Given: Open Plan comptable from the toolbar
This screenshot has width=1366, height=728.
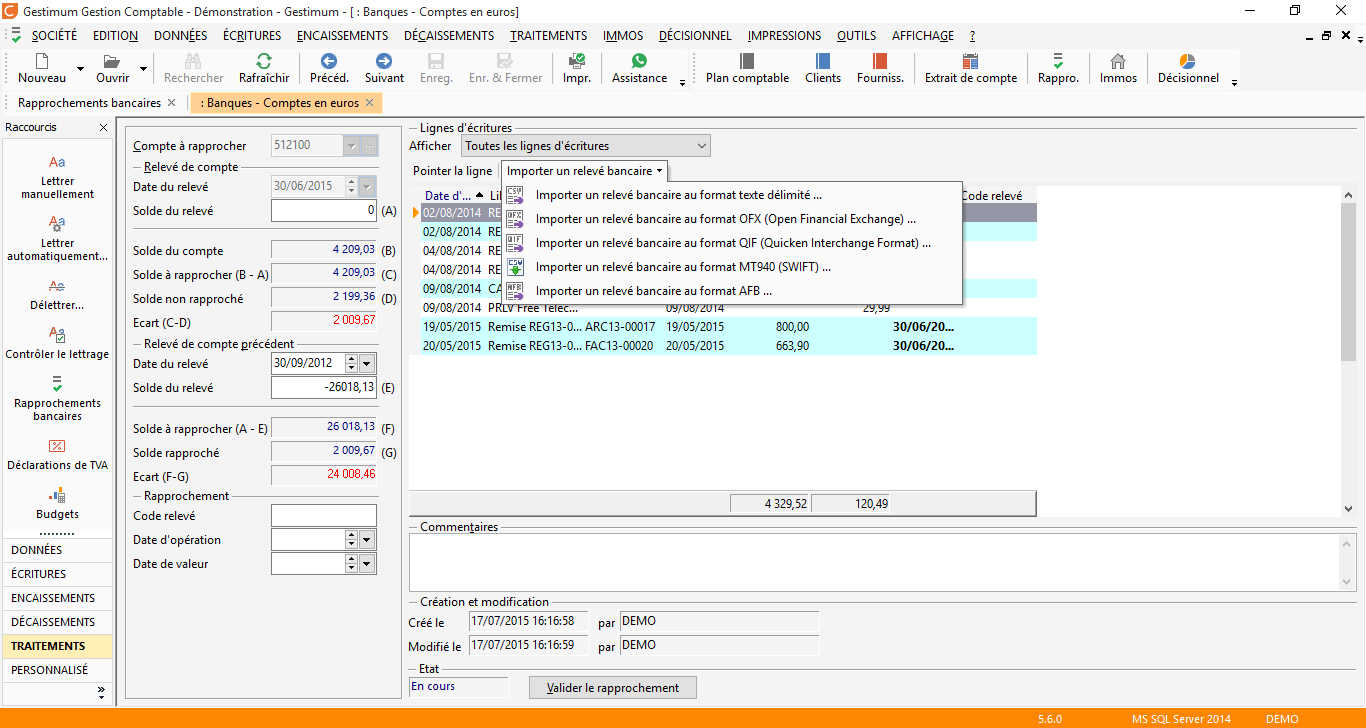Looking at the screenshot, I should click(747, 68).
